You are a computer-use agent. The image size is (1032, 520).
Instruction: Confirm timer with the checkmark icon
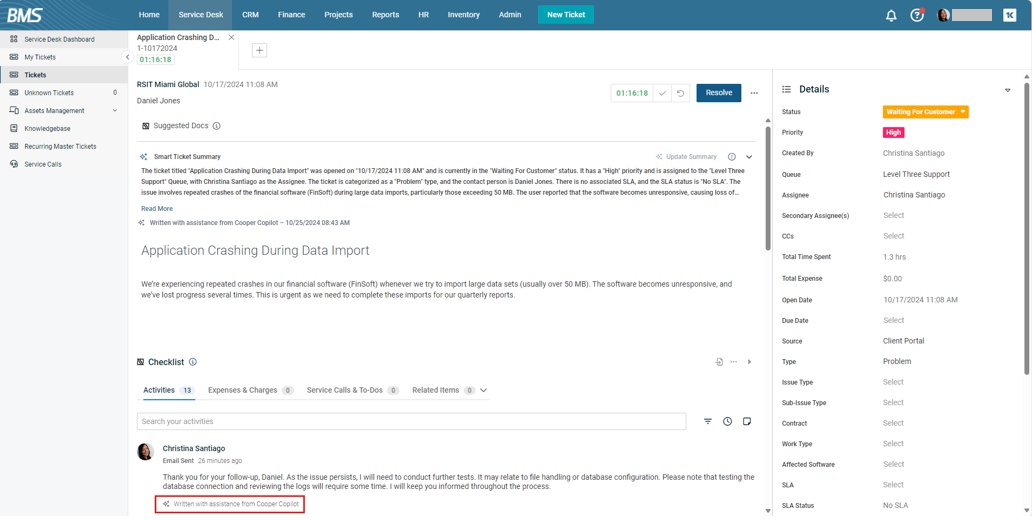point(662,93)
